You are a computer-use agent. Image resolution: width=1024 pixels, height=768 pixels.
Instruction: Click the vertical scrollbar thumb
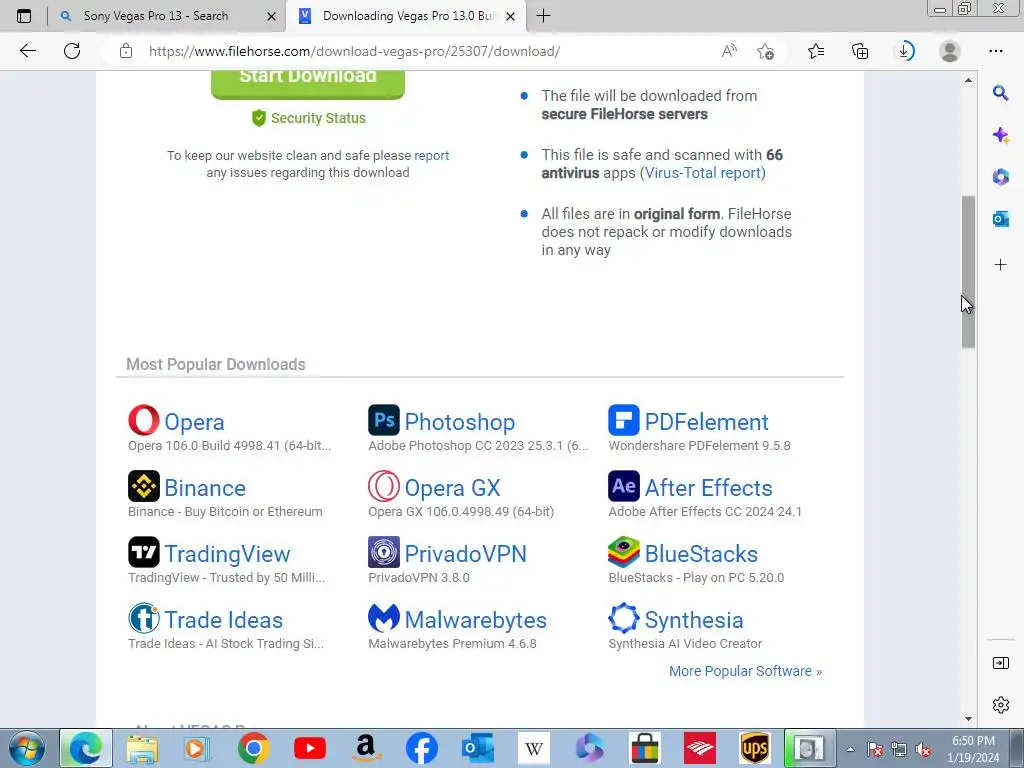pos(968,272)
